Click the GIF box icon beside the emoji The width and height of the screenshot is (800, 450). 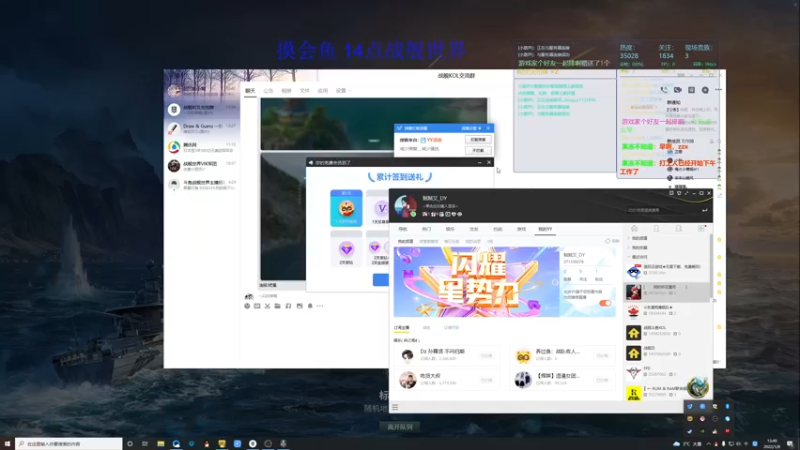click(x=257, y=306)
